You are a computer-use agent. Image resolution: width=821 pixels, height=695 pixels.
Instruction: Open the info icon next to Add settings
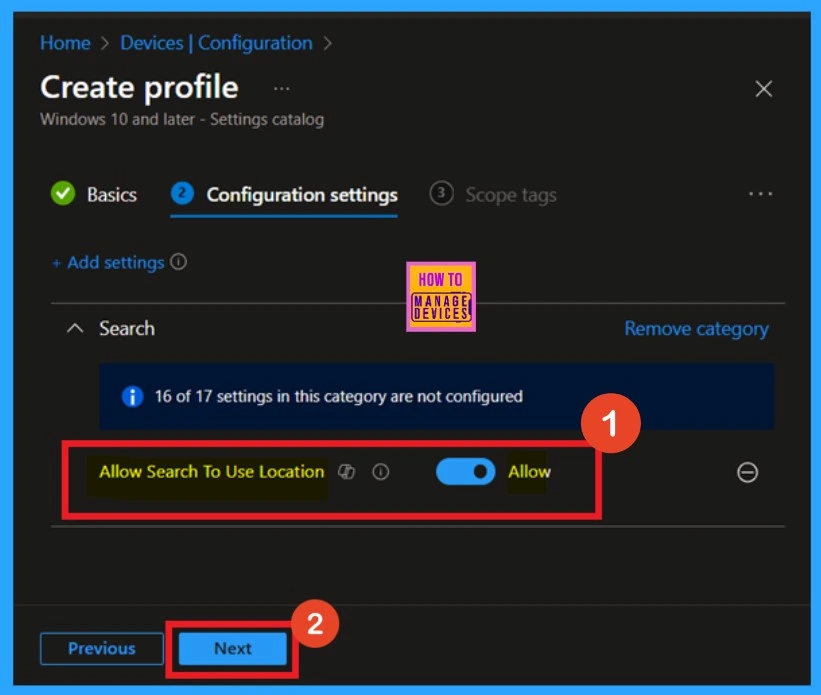pyautogui.click(x=179, y=261)
